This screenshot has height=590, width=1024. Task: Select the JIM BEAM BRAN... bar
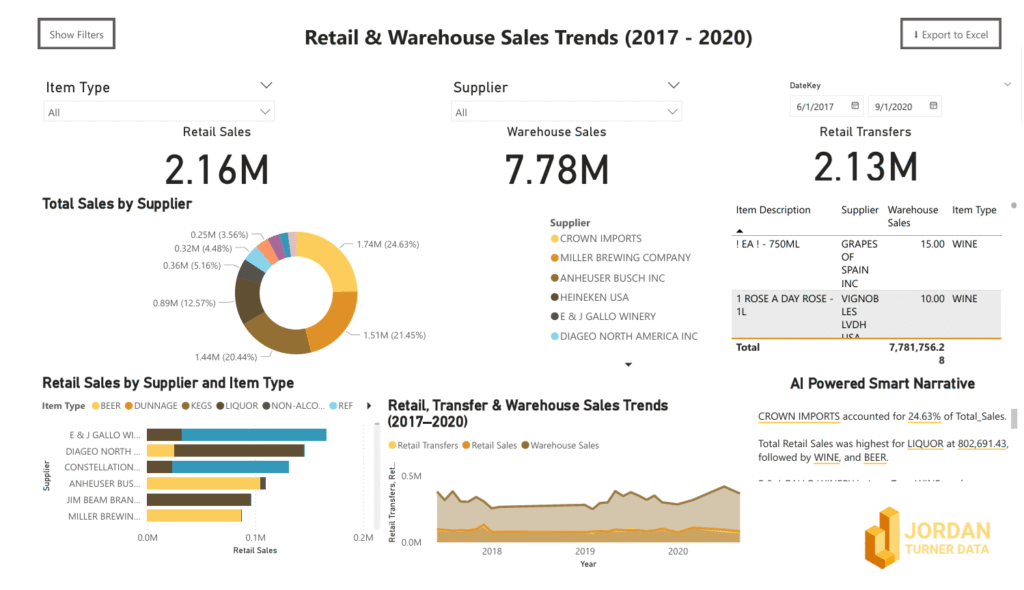click(199, 500)
